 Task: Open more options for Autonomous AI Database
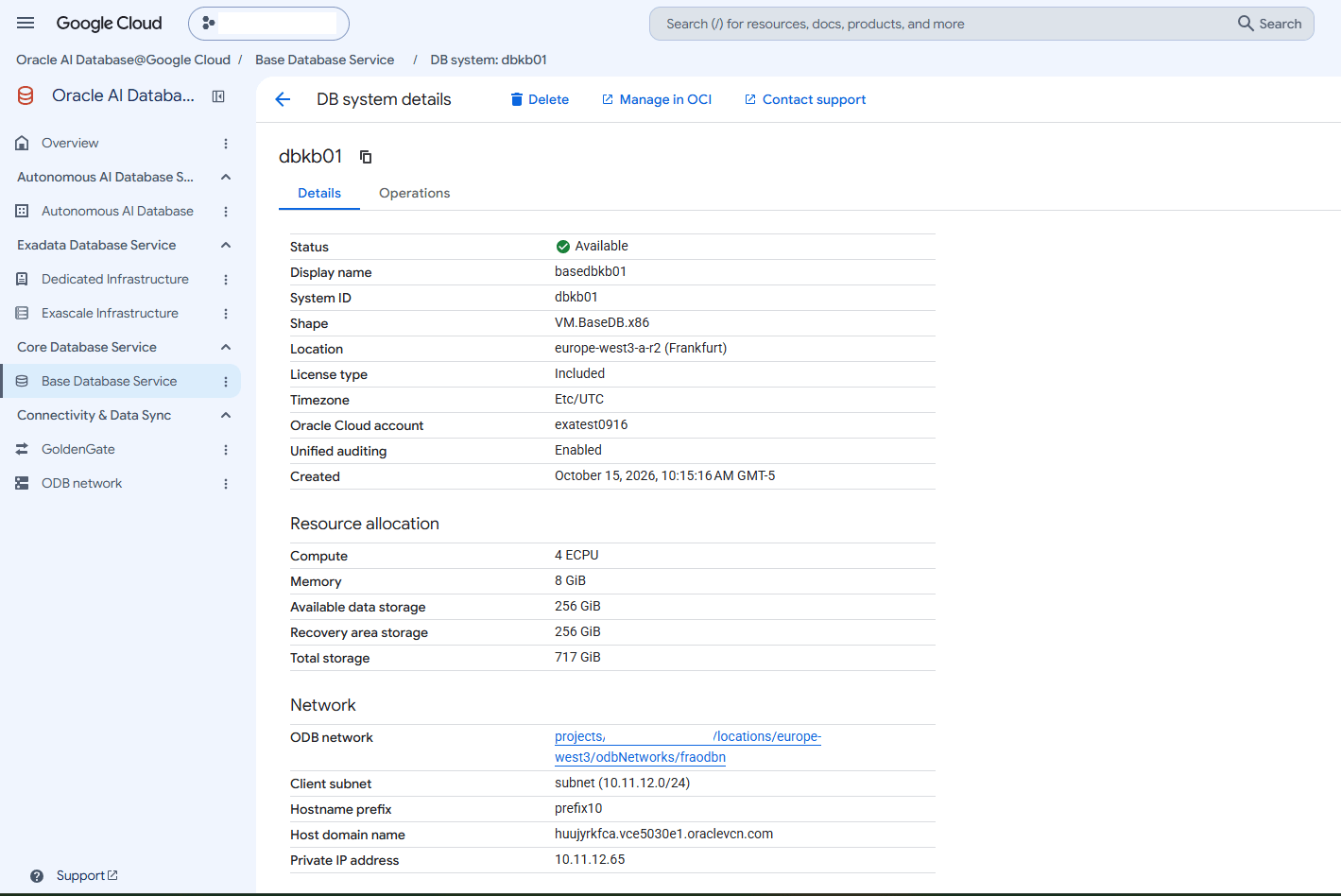tap(226, 212)
